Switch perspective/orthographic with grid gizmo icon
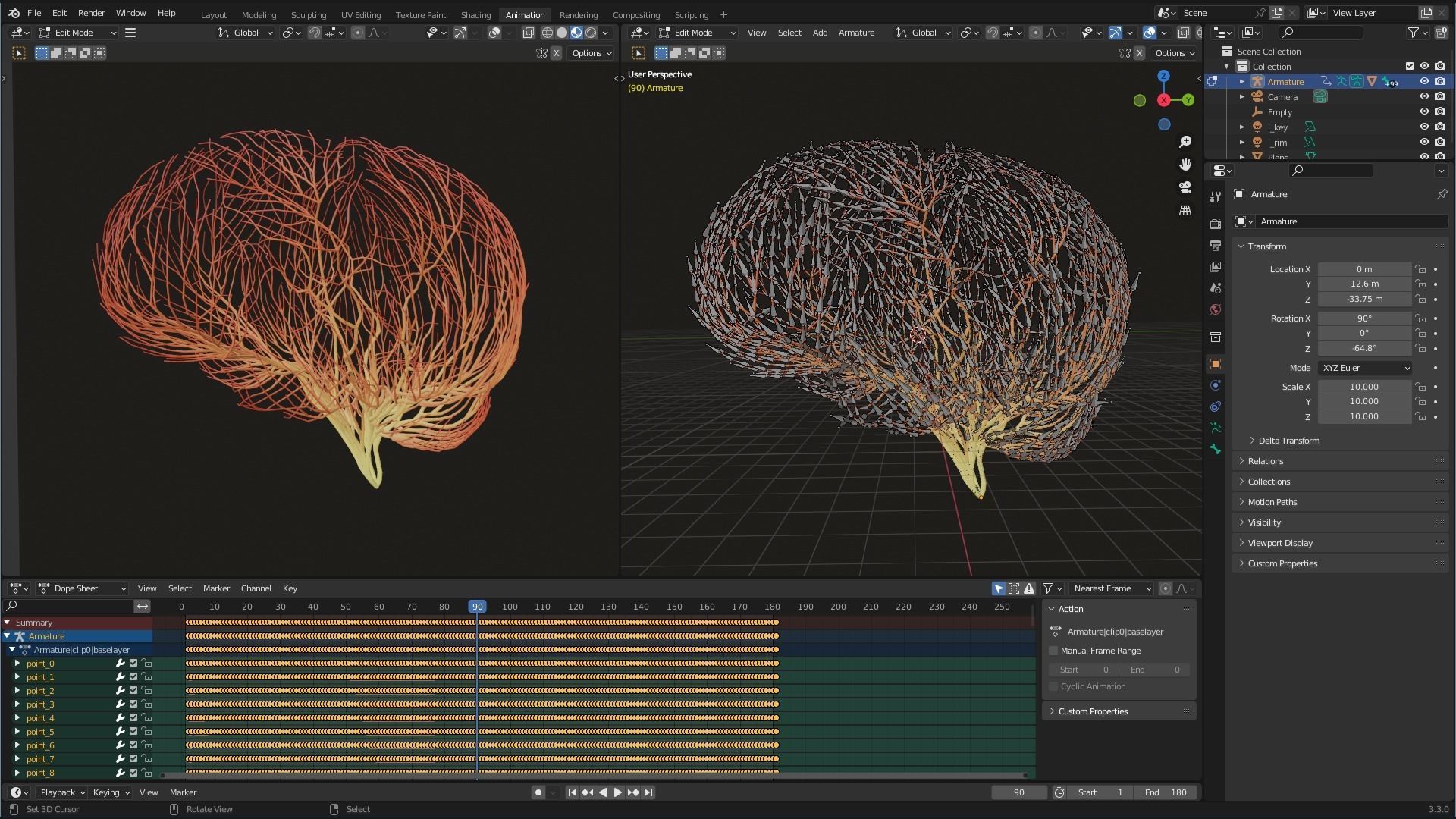 [x=1185, y=210]
